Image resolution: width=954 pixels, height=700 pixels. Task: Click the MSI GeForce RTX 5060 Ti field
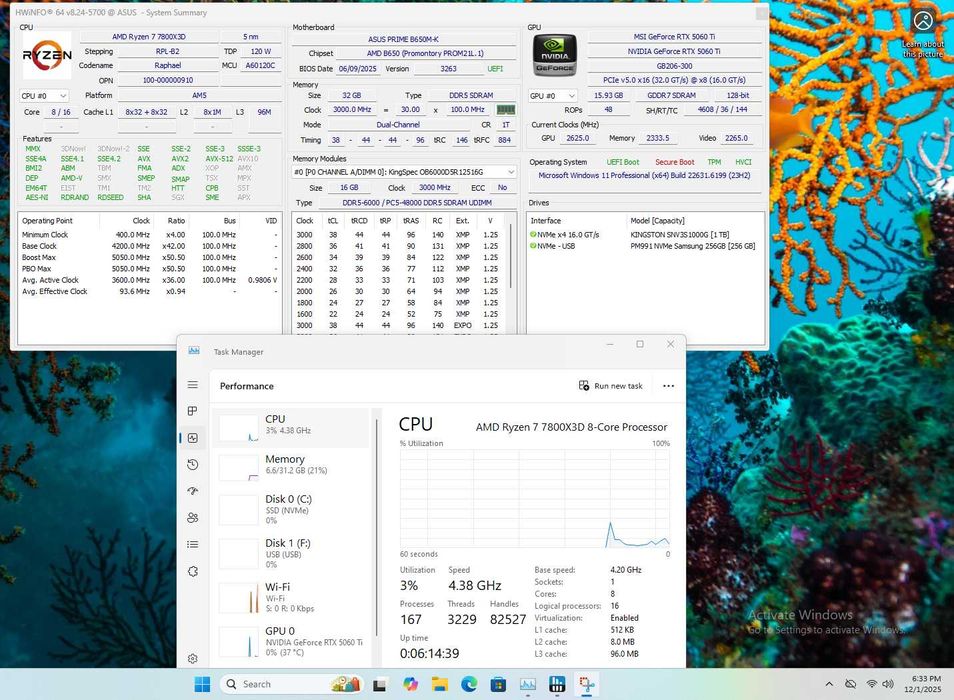click(x=674, y=36)
